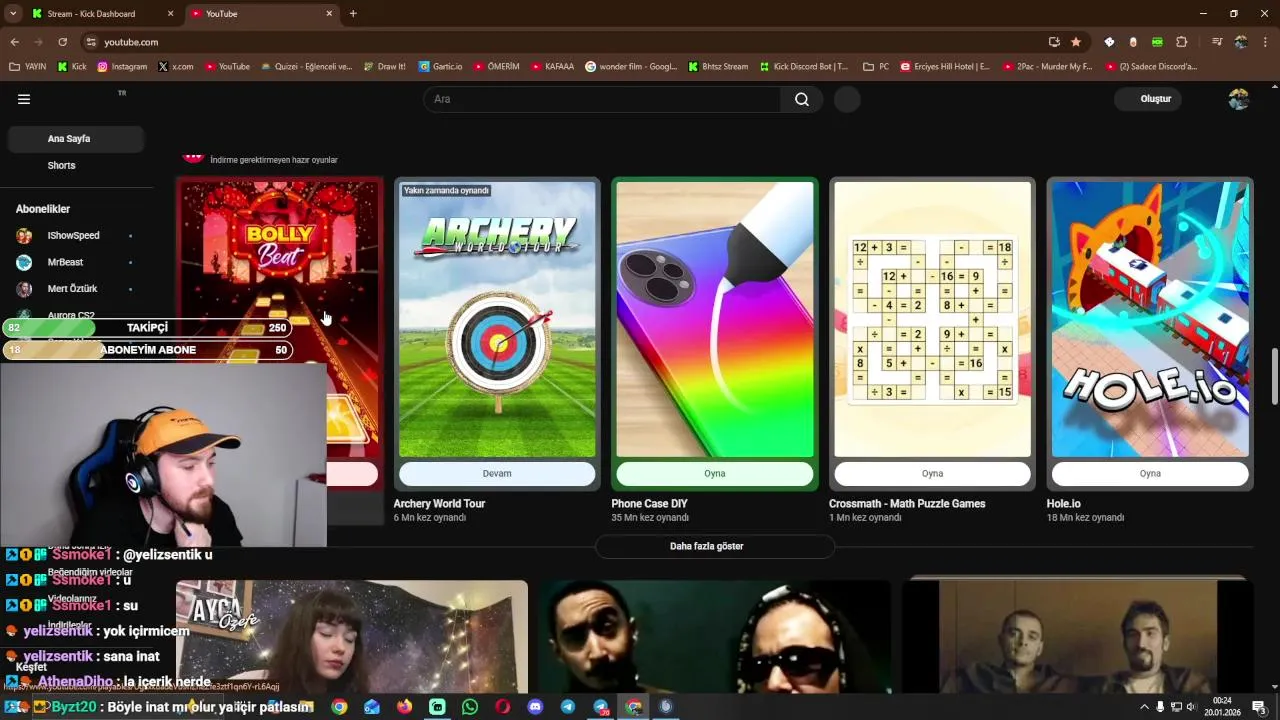Open the Kick bookmark in bookmarks bar

tap(72, 67)
